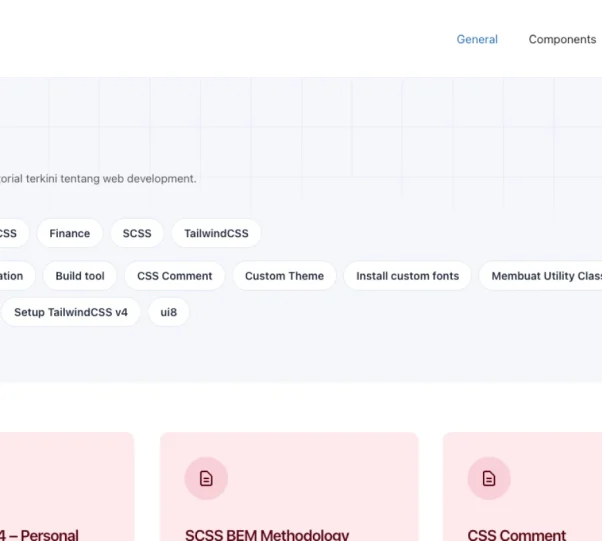Select the Install custom fonts tag
The width and height of the screenshot is (602, 541).
coord(407,276)
